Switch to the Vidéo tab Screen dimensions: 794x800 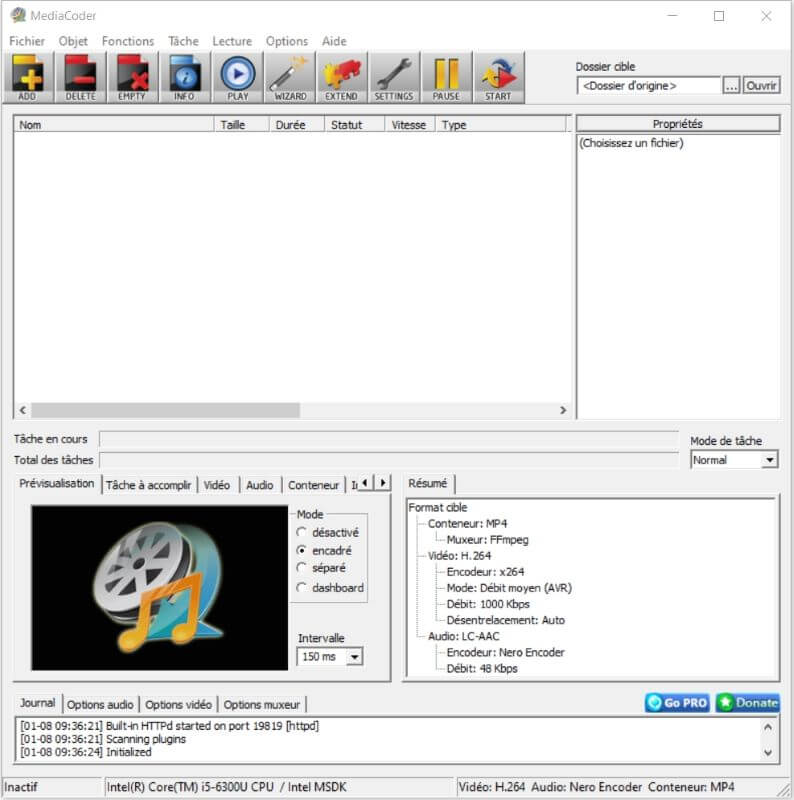coord(217,485)
